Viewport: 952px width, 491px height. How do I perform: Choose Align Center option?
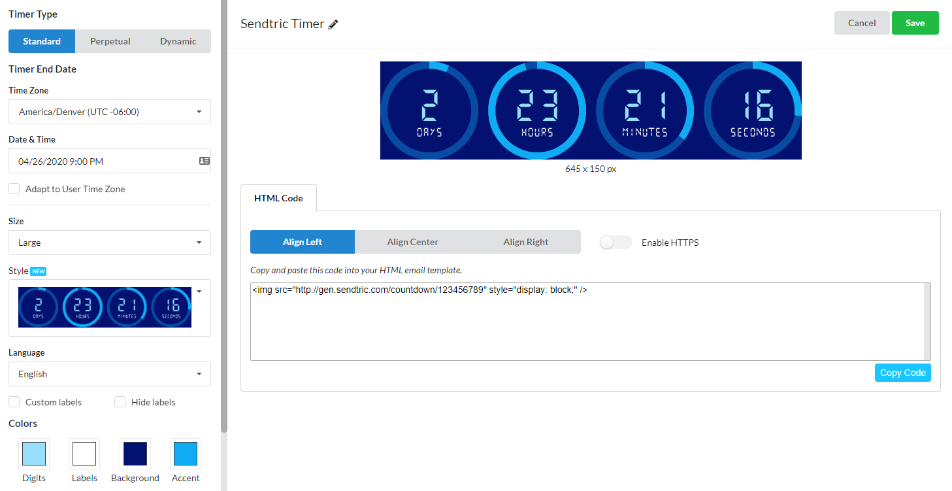coord(412,242)
